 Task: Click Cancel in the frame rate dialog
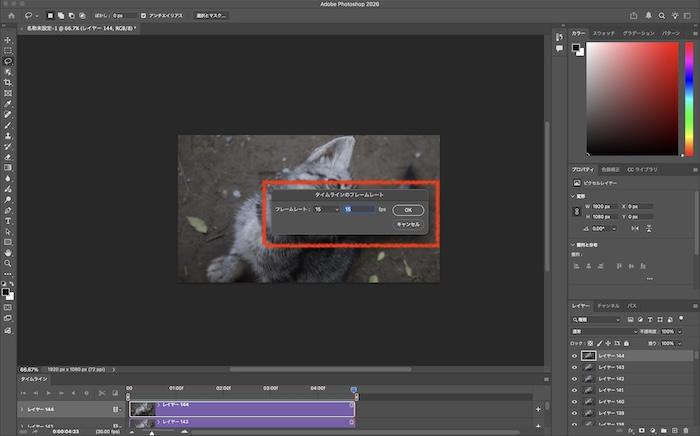click(408, 225)
